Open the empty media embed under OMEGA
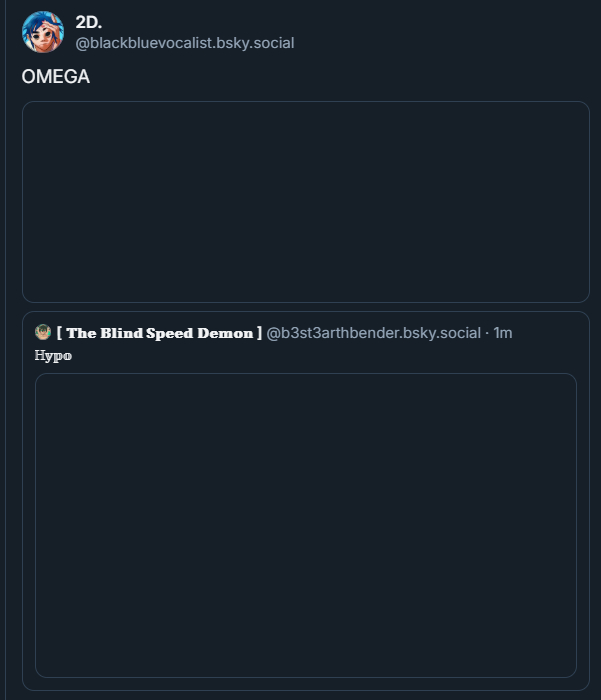The height and width of the screenshot is (700, 601). [x=305, y=201]
